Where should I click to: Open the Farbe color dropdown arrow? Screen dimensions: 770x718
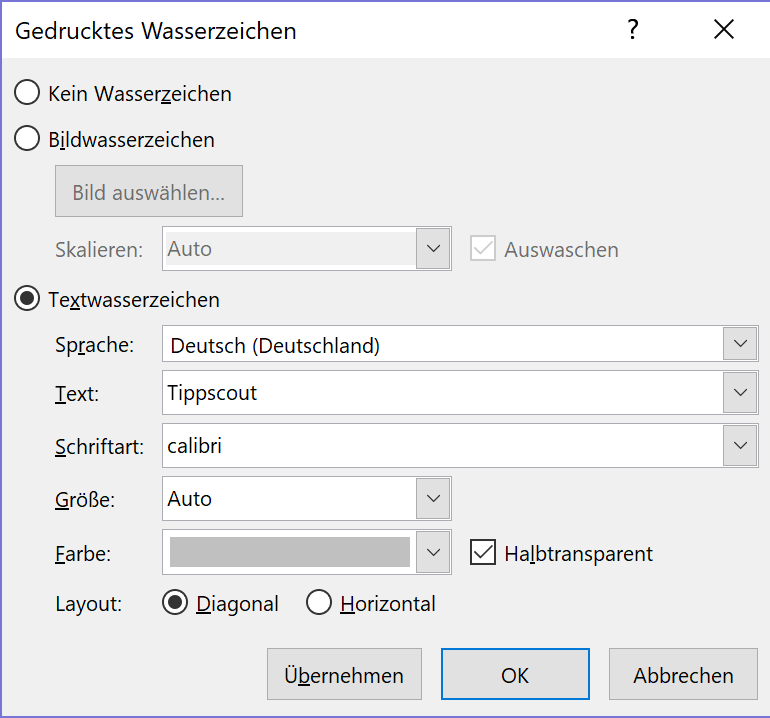pyautogui.click(x=433, y=552)
